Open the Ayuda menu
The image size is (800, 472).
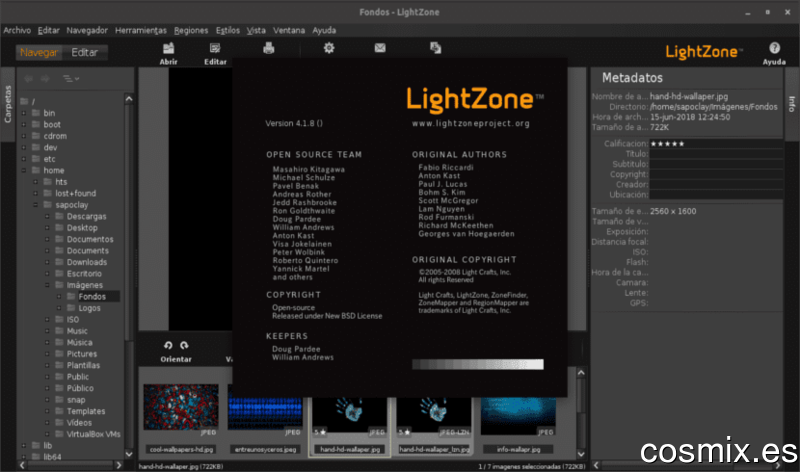[x=324, y=30]
